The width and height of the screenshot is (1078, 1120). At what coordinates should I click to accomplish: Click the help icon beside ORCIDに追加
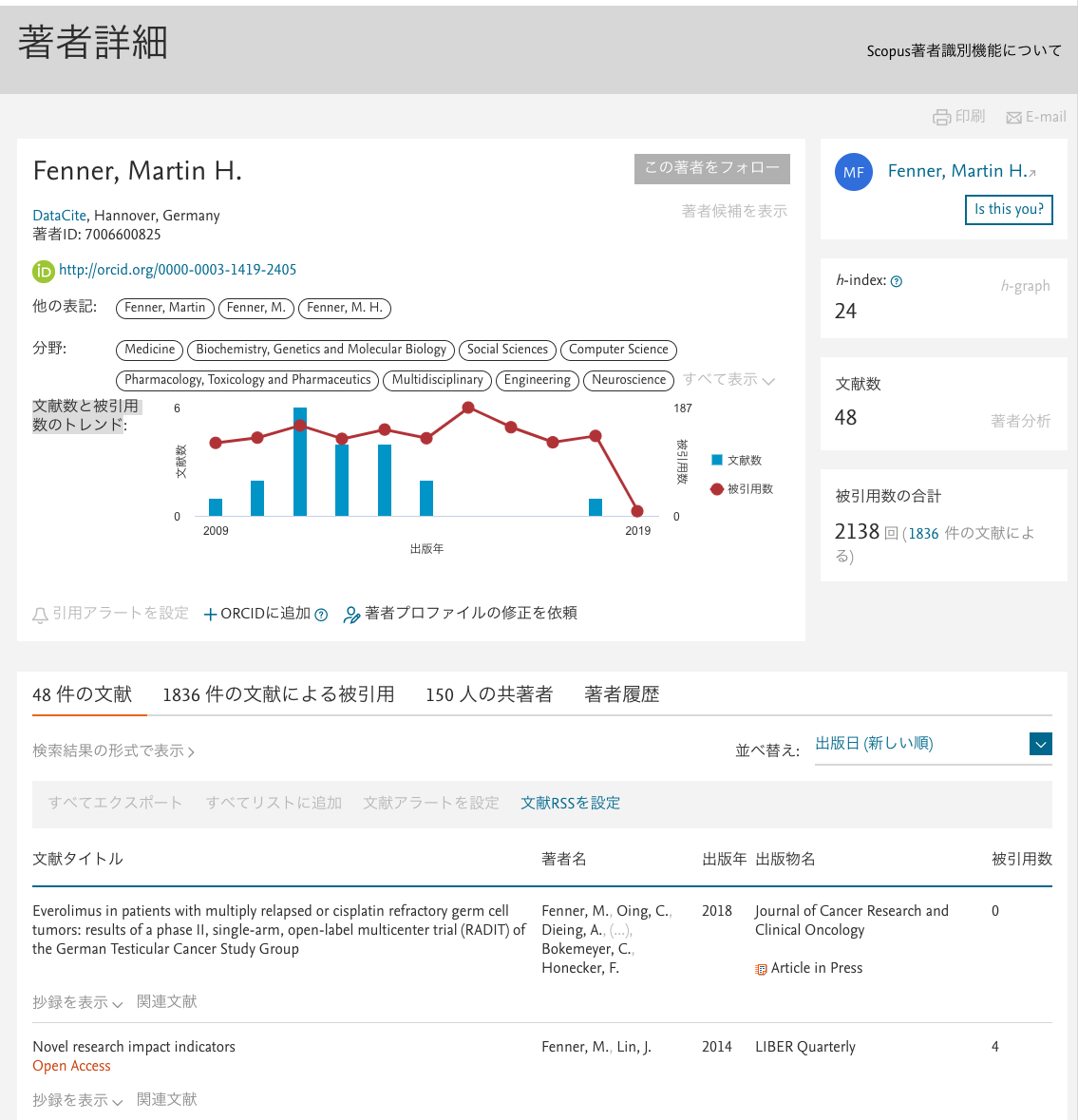(321, 615)
